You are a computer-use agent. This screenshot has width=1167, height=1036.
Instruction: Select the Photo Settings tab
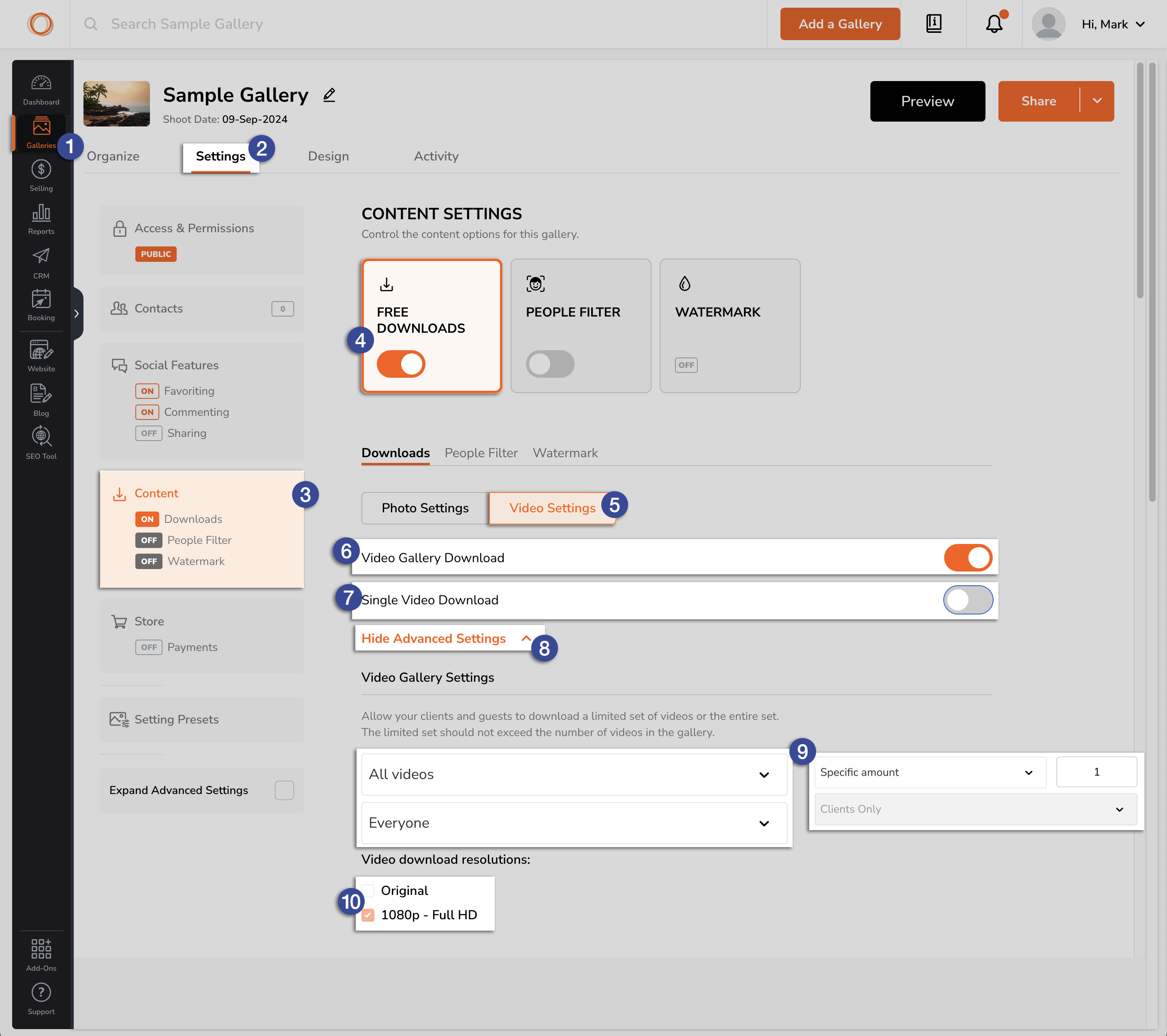pyautogui.click(x=425, y=508)
